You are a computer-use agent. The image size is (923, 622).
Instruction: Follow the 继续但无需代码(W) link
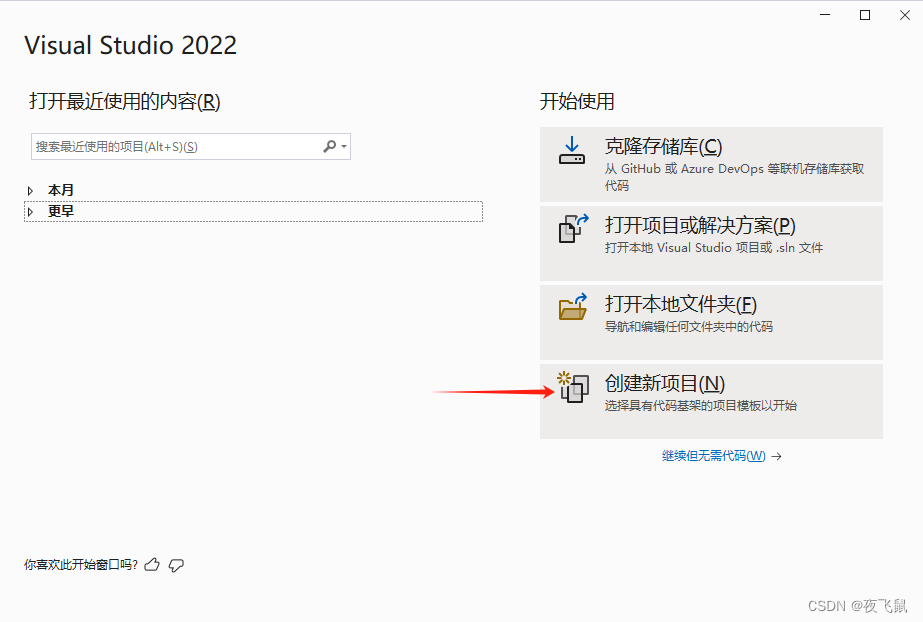(713, 455)
